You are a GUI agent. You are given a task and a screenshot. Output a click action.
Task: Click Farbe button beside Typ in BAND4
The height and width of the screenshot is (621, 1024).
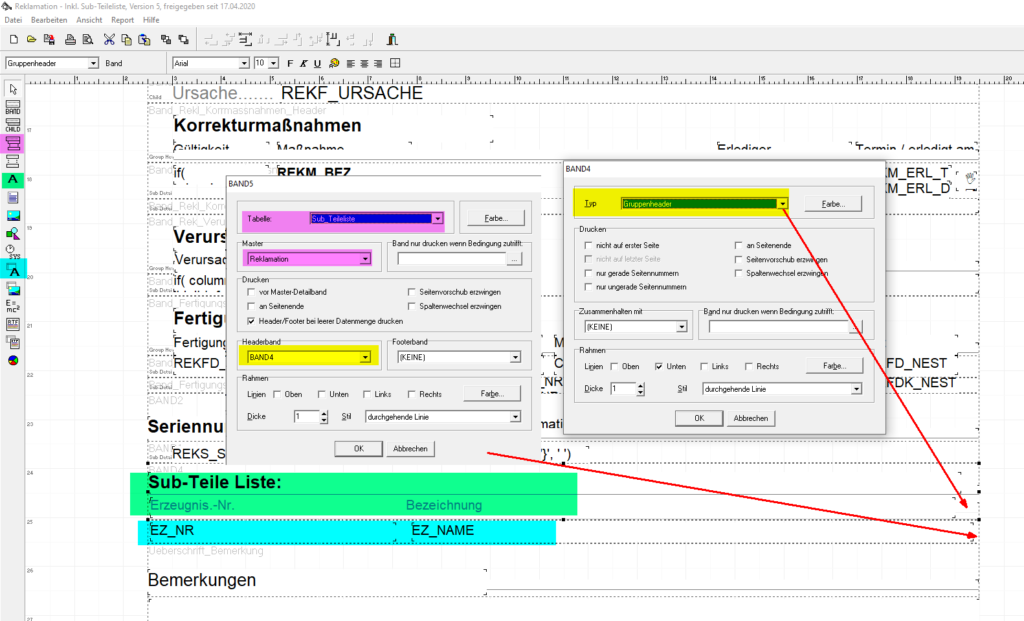point(833,204)
